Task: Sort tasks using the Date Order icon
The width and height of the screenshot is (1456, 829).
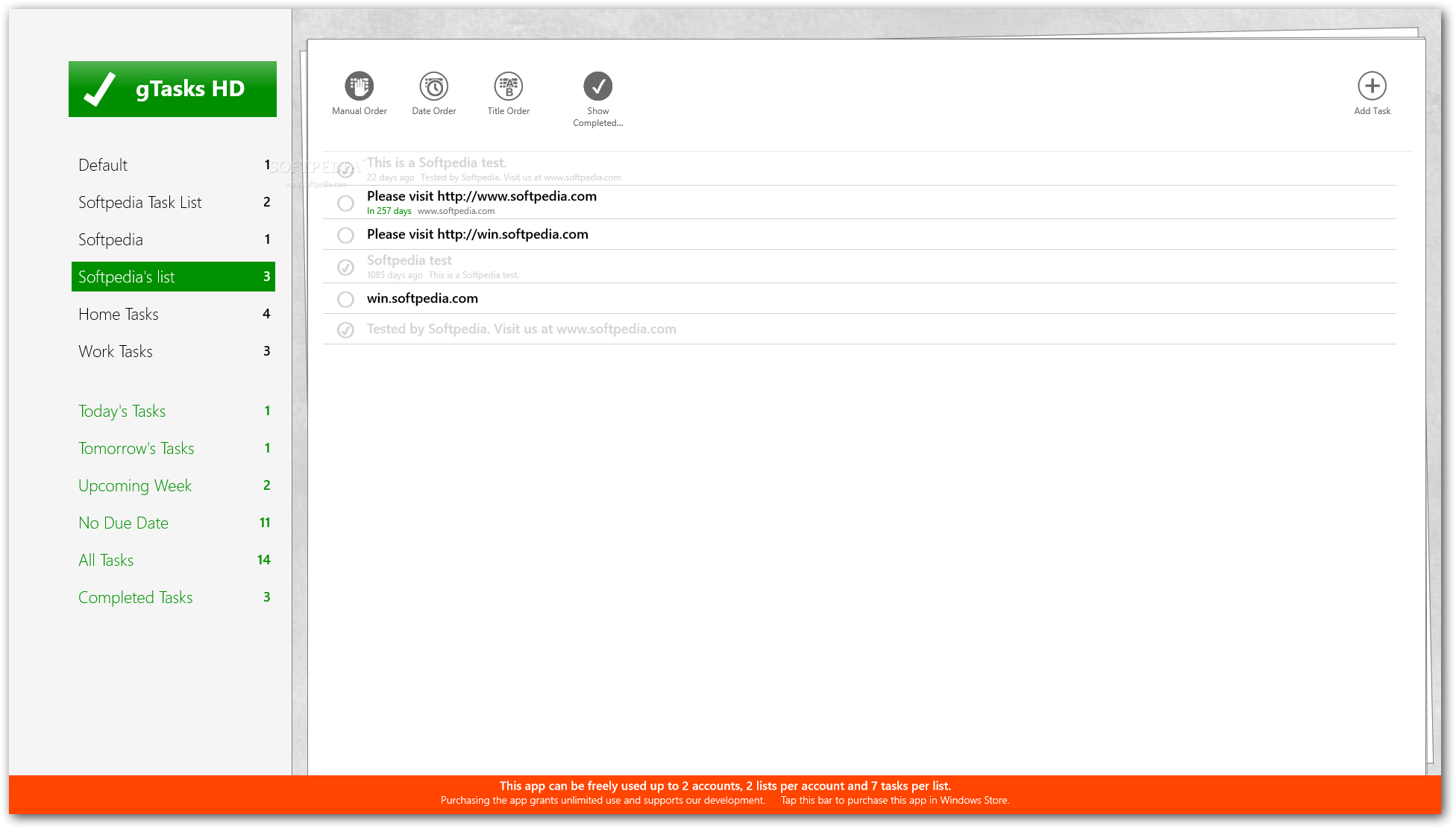Action: pyautogui.click(x=433, y=86)
